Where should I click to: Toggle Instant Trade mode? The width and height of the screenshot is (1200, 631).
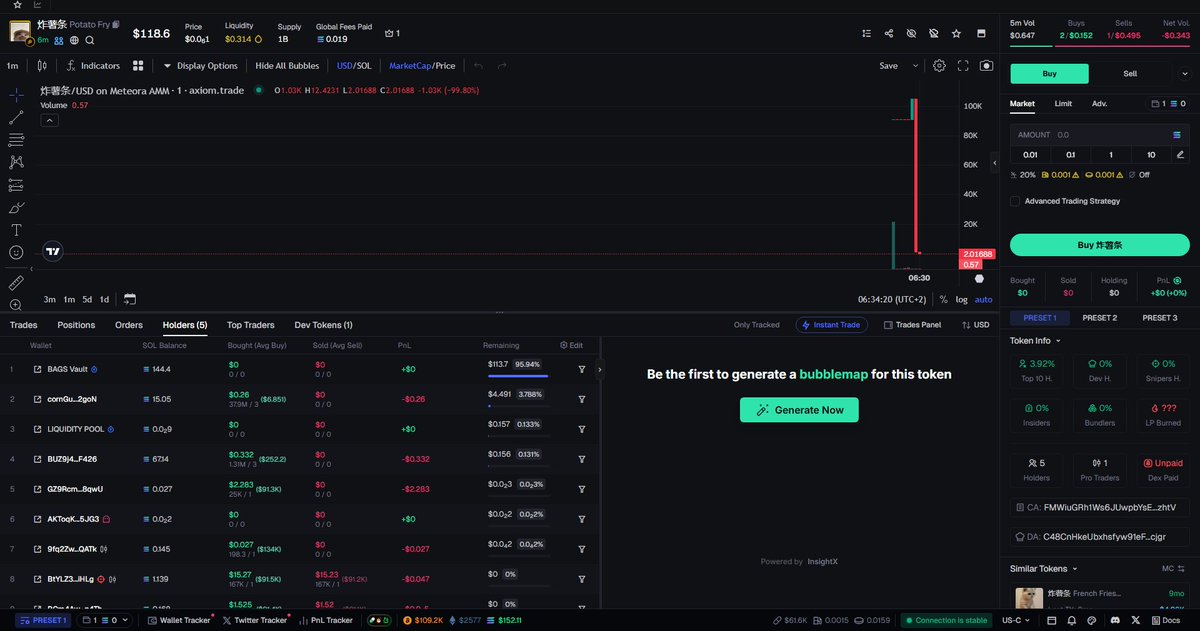click(x=832, y=325)
